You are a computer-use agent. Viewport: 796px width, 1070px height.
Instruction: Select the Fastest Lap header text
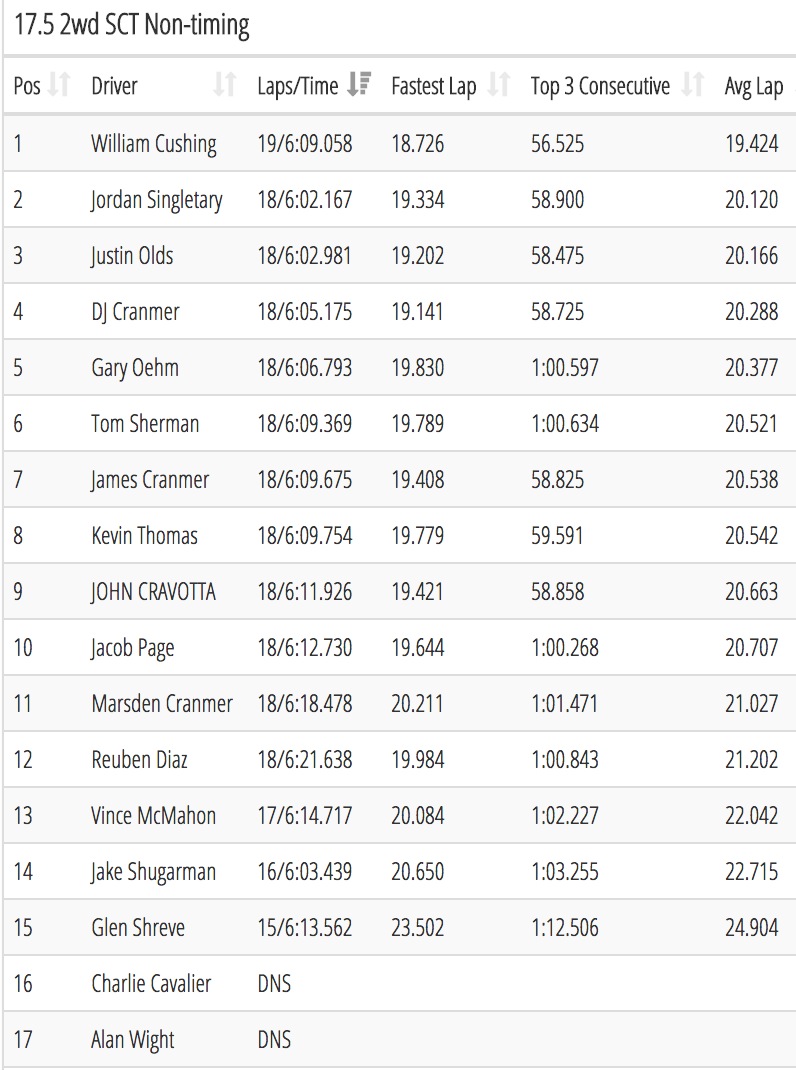pos(433,87)
